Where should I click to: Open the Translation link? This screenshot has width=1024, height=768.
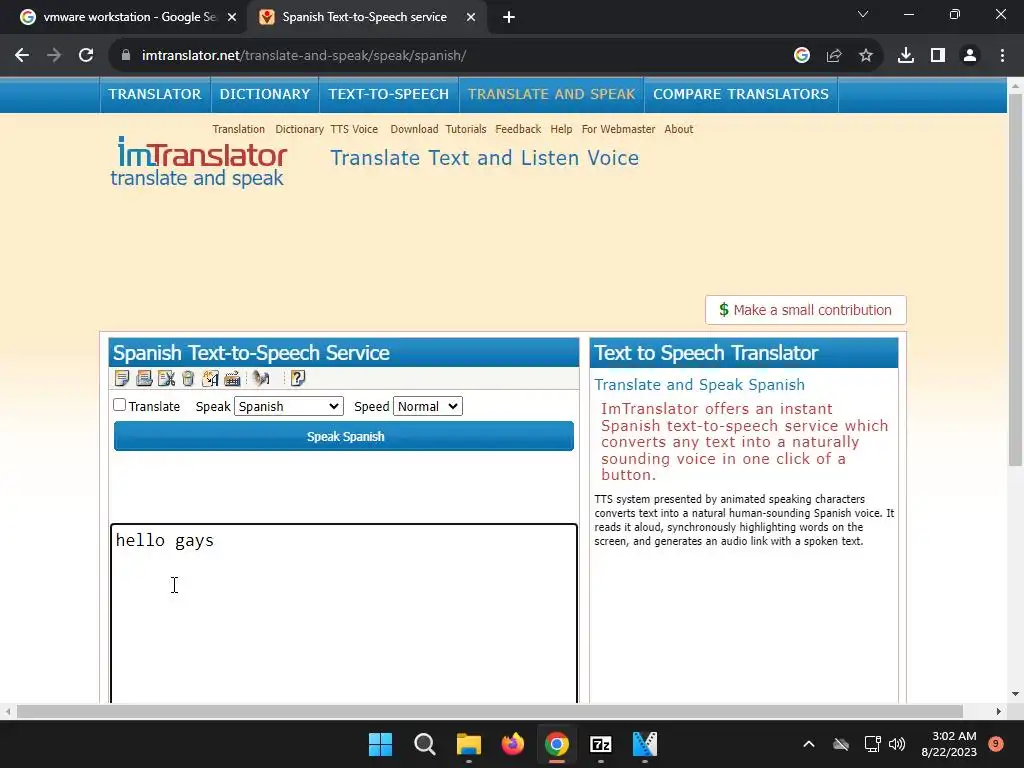pos(238,129)
